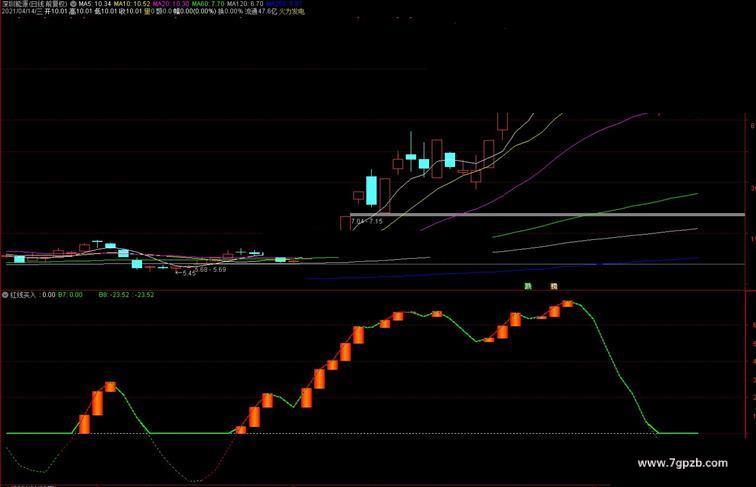
Task: Click the purple MA20 value label
Action: pos(171,4)
